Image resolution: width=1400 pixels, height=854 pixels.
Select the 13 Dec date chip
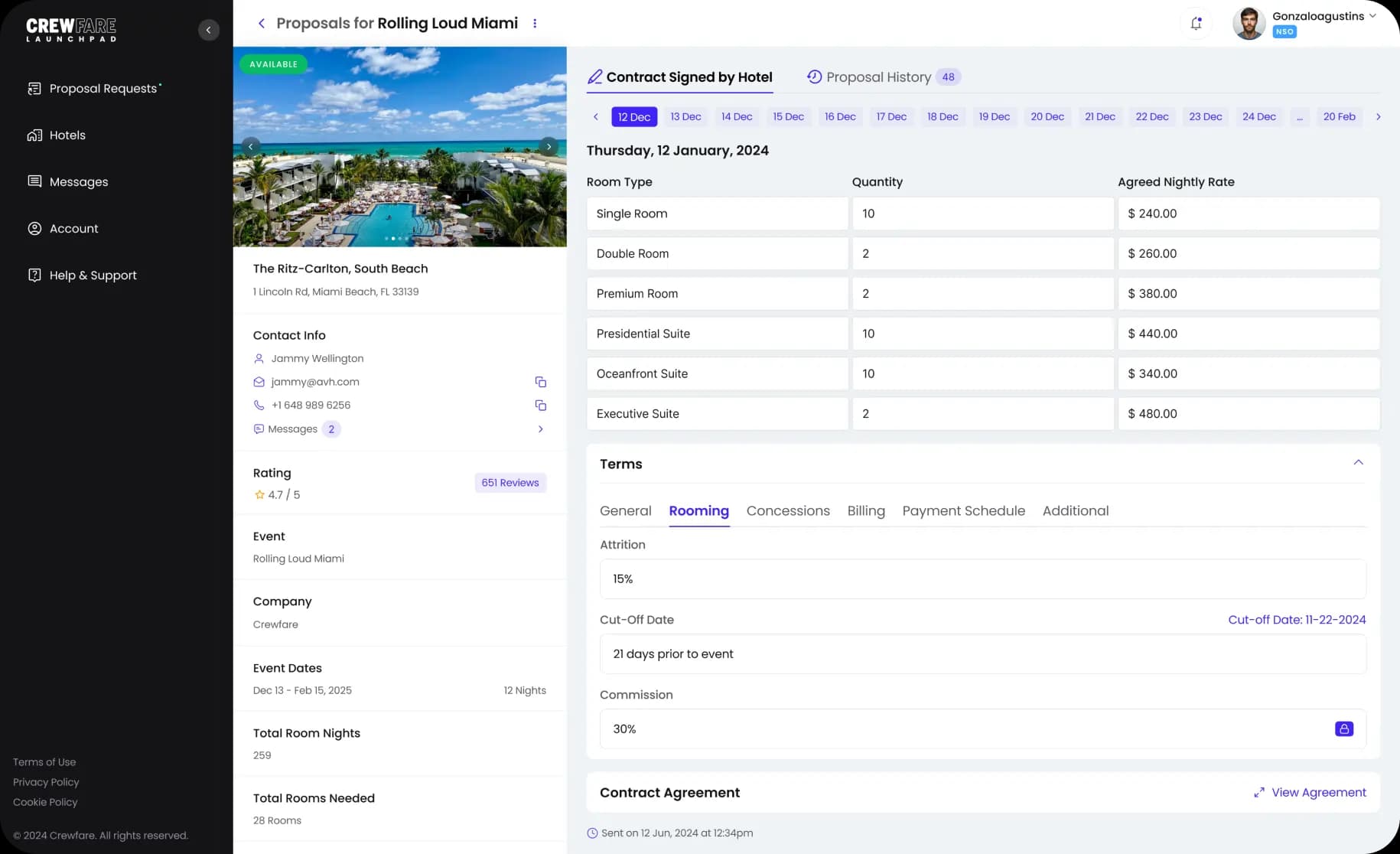click(685, 117)
